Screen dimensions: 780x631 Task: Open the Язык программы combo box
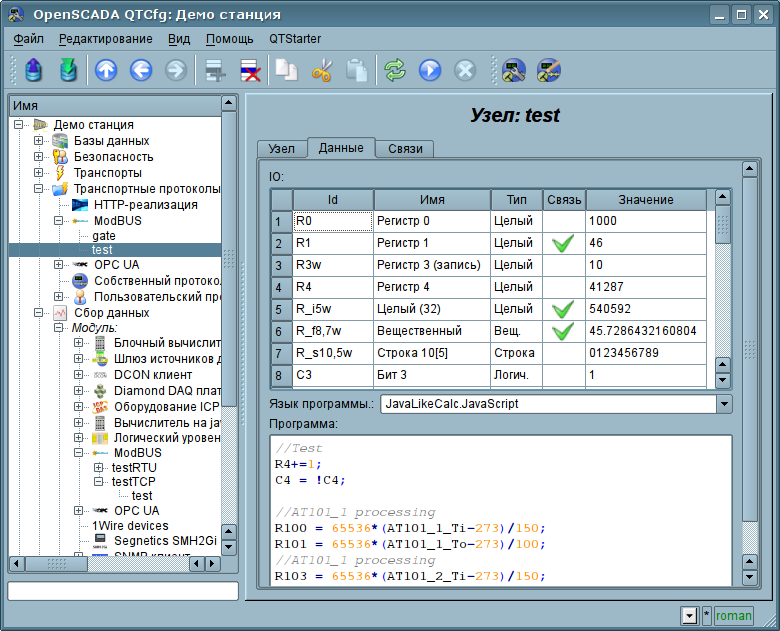pyautogui.click(x=556, y=404)
